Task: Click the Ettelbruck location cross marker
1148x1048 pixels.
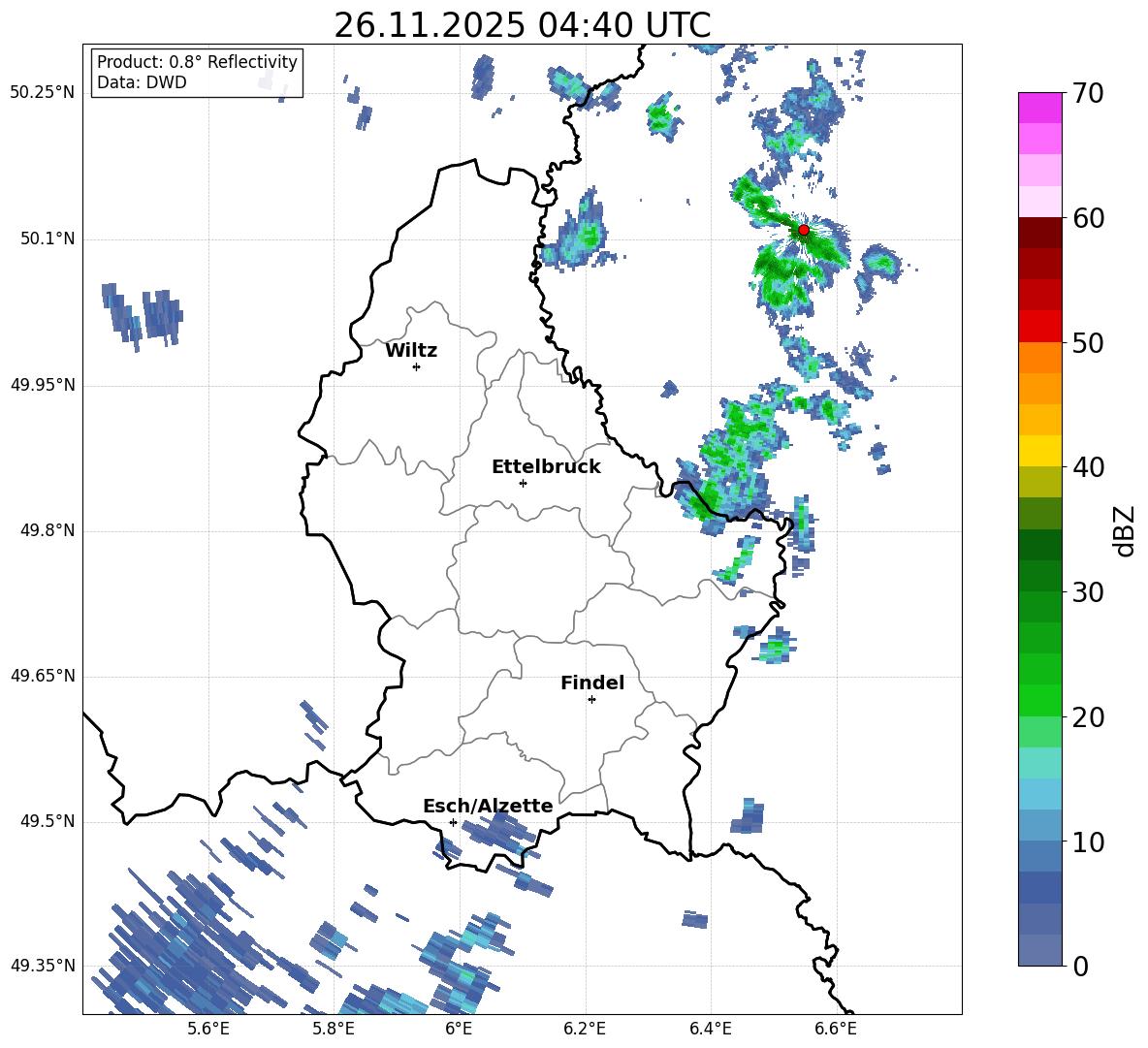Action: (523, 483)
